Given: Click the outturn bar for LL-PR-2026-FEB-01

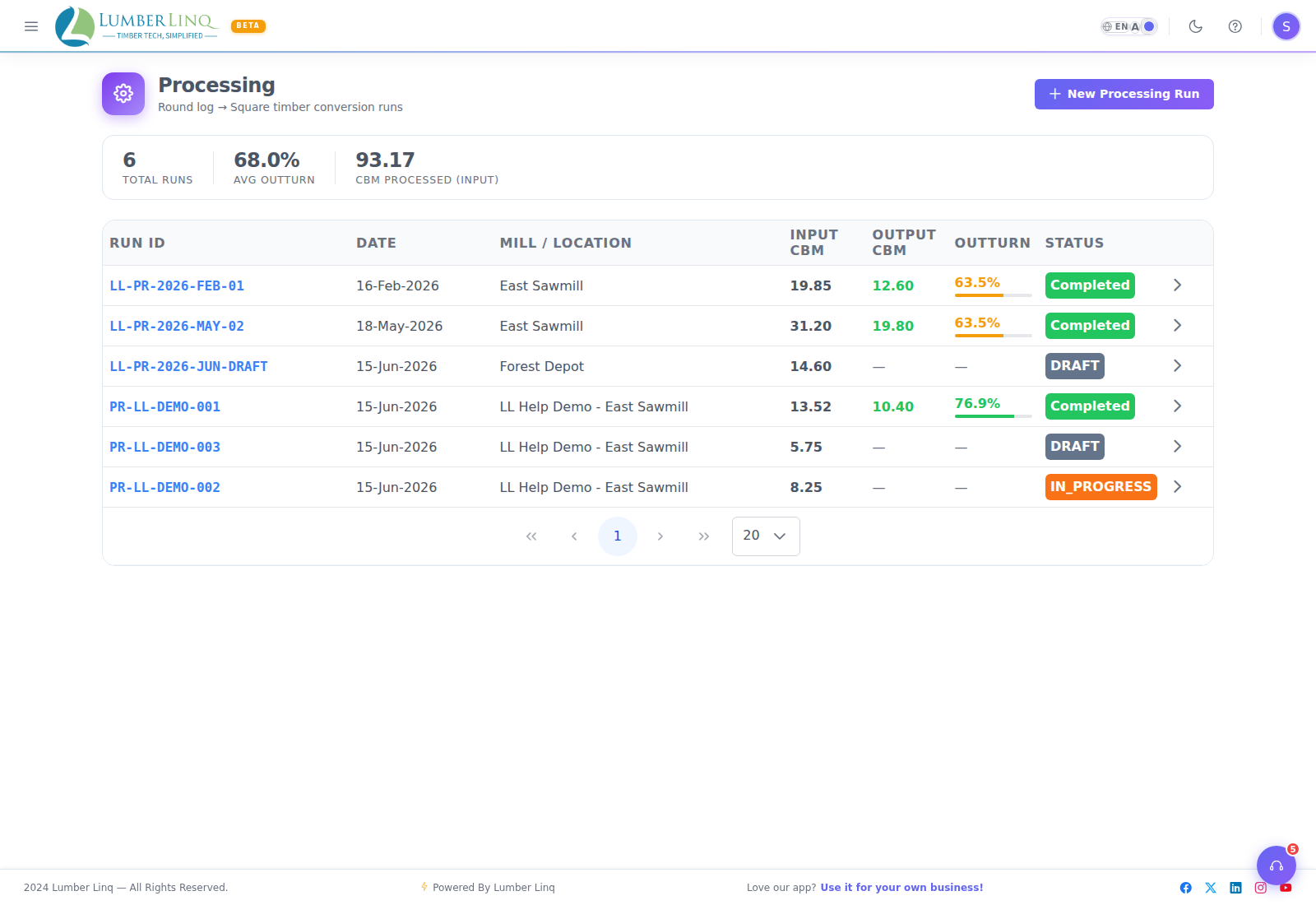Looking at the screenshot, I should click(993, 295).
